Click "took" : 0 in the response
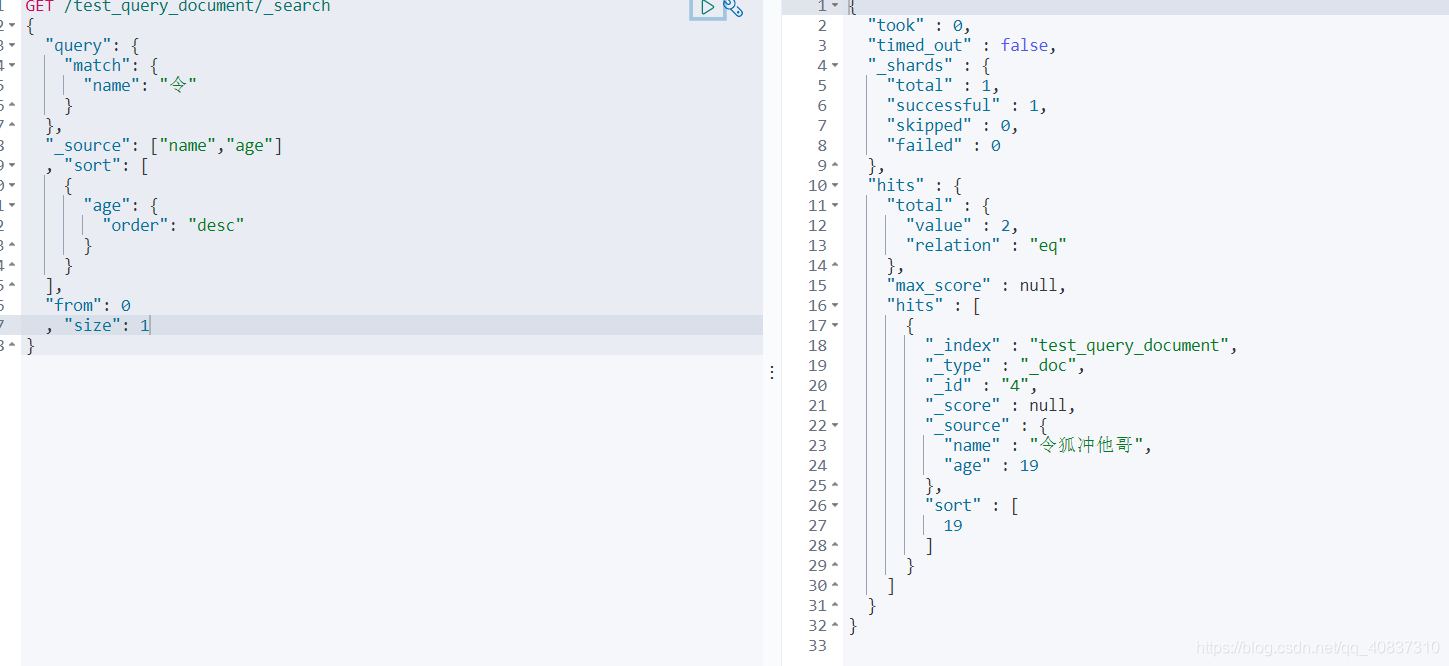The height and width of the screenshot is (666, 1449). pos(919,25)
